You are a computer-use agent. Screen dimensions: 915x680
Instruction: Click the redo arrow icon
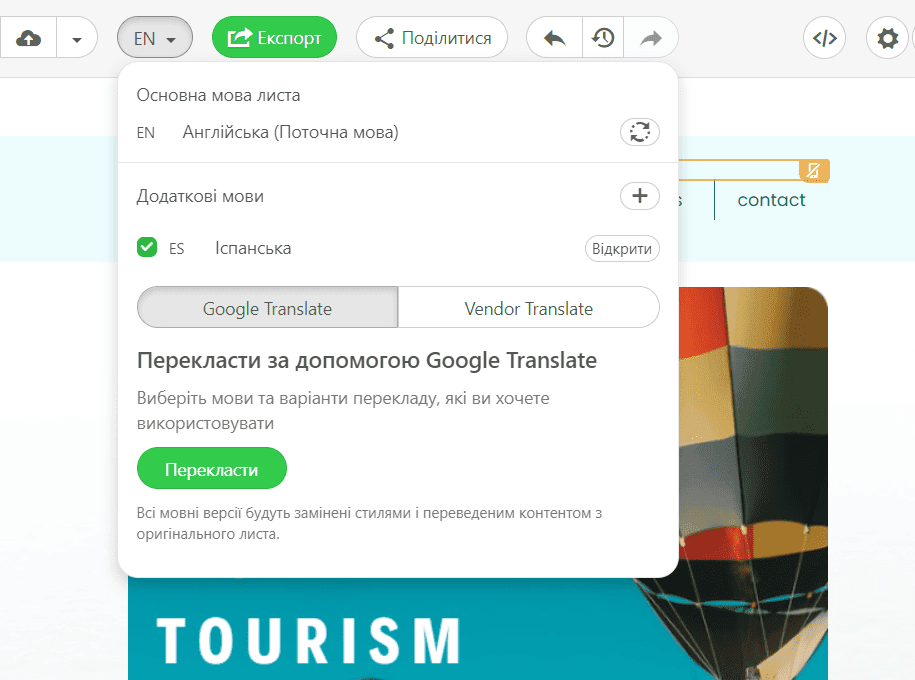(650, 37)
